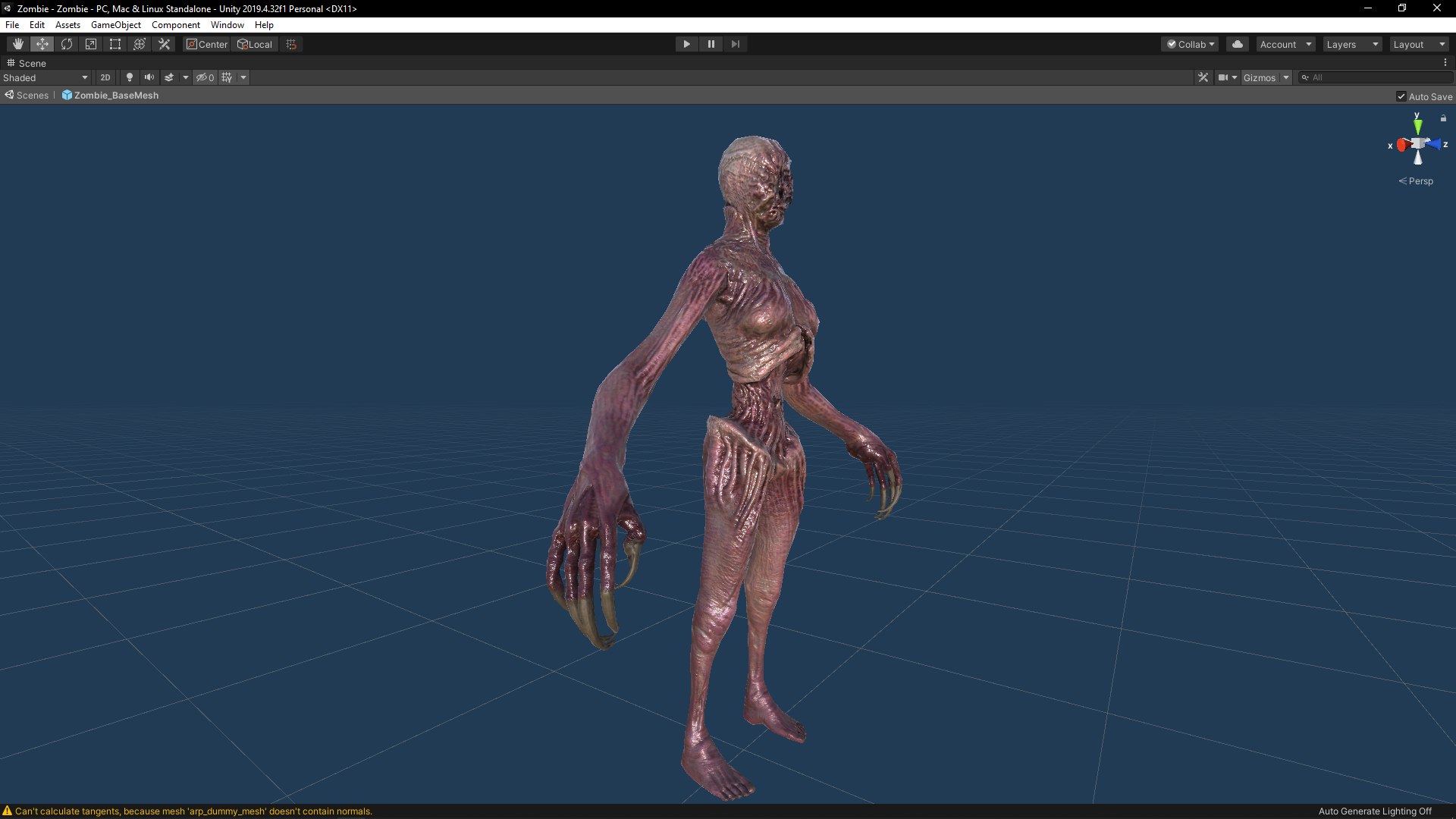The height and width of the screenshot is (819, 1456).
Task: Select the Move tool
Action: [42, 44]
